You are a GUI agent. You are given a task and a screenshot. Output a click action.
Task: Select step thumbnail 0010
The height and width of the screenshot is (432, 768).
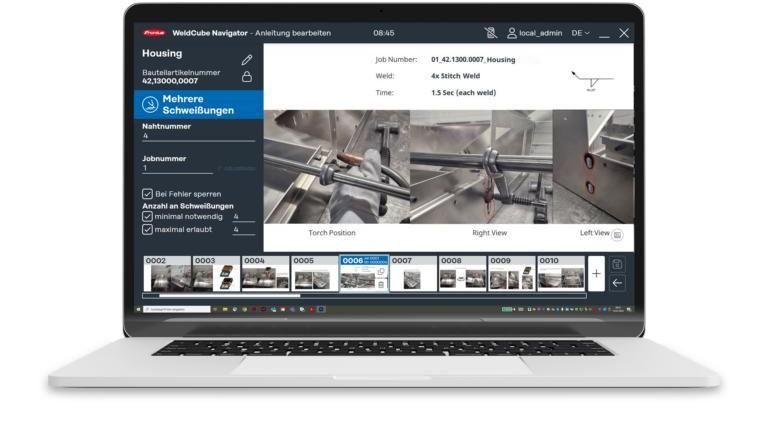point(561,273)
